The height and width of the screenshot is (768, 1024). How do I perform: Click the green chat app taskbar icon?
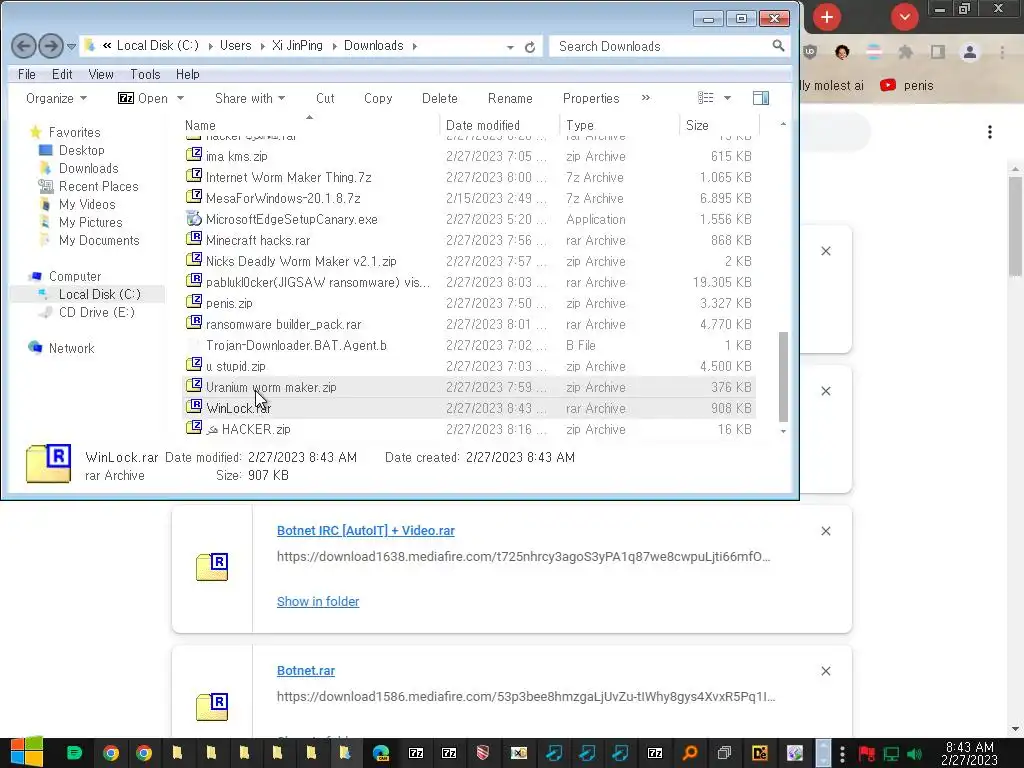point(74,753)
